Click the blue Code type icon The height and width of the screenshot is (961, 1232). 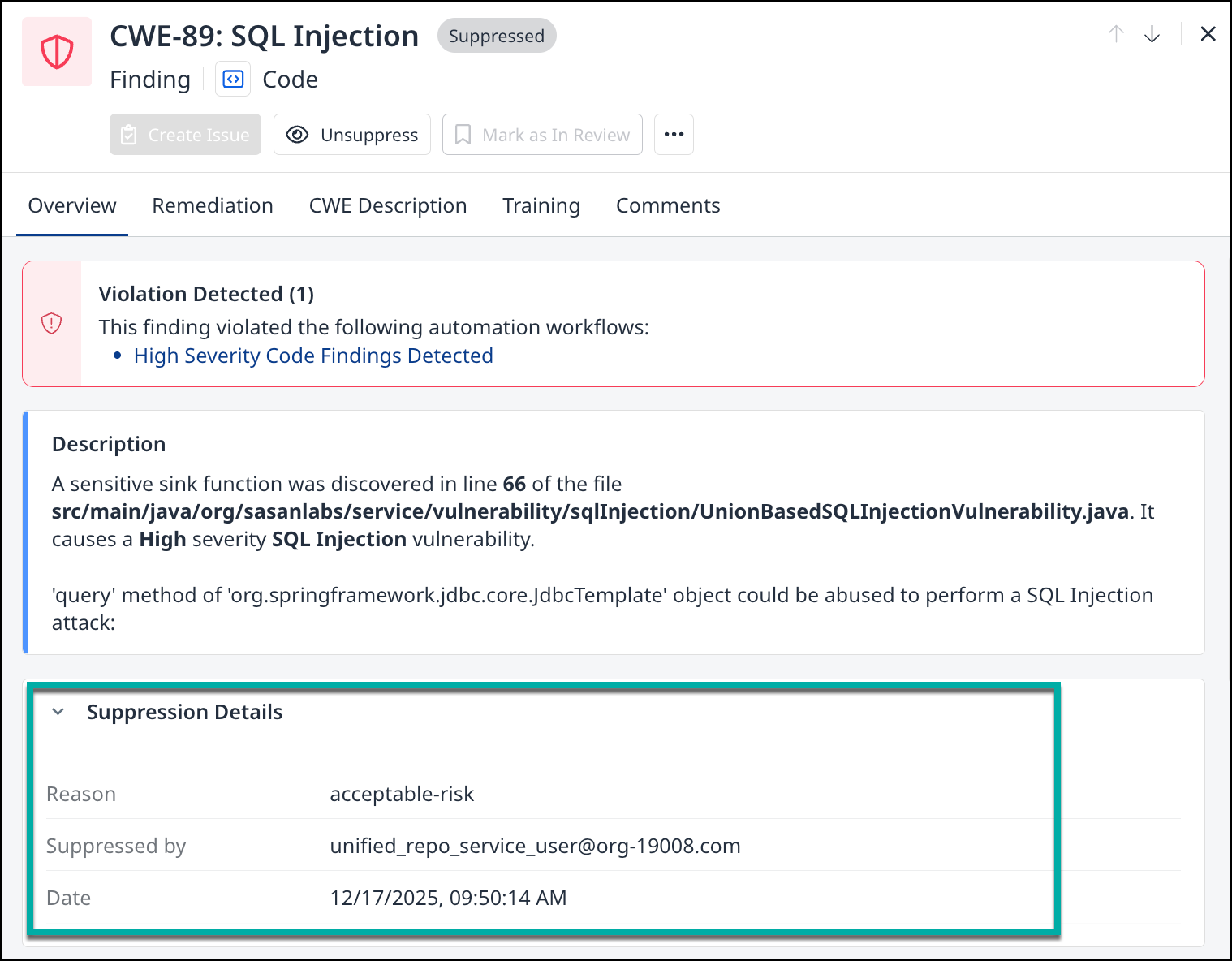pyautogui.click(x=233, y=80)
